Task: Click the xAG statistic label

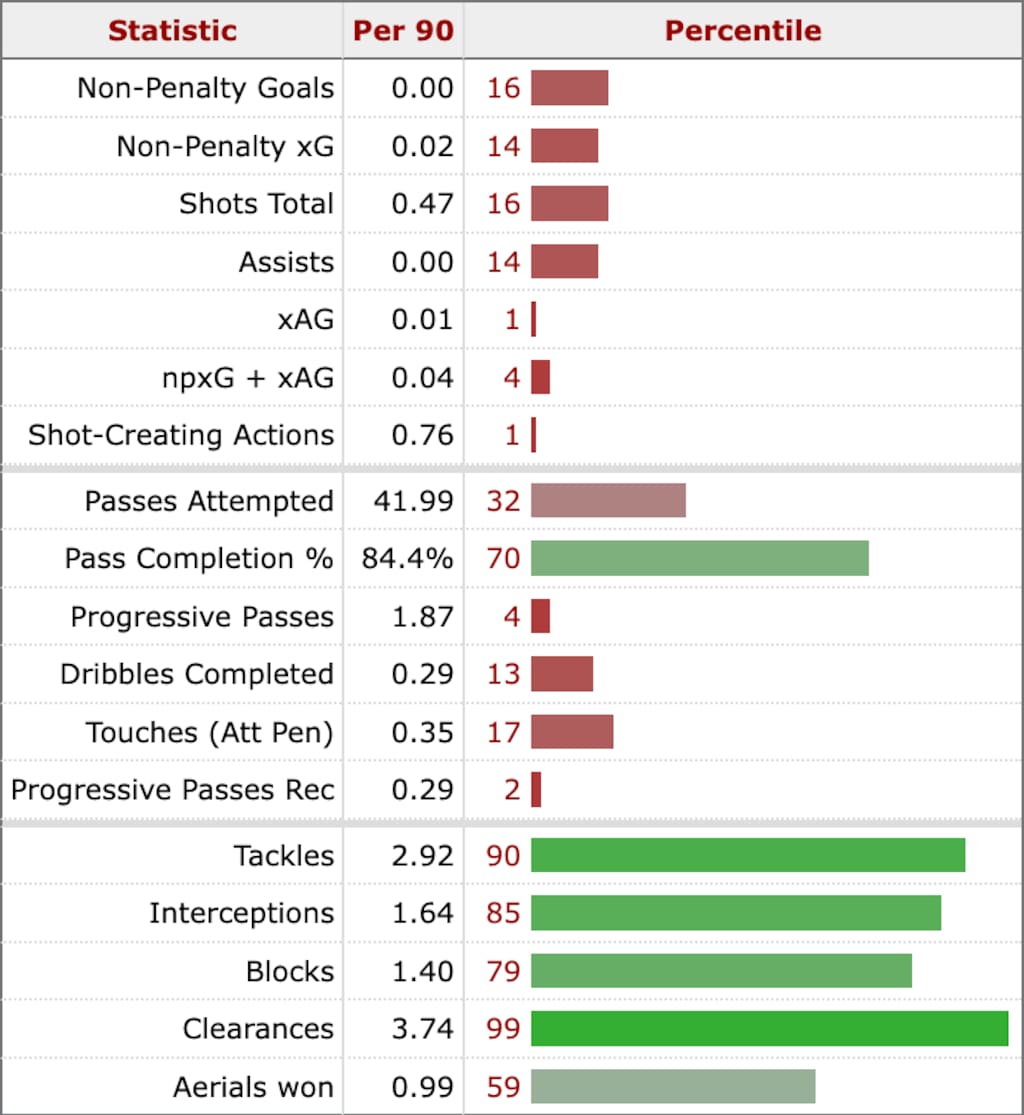Action: (307, 320)
